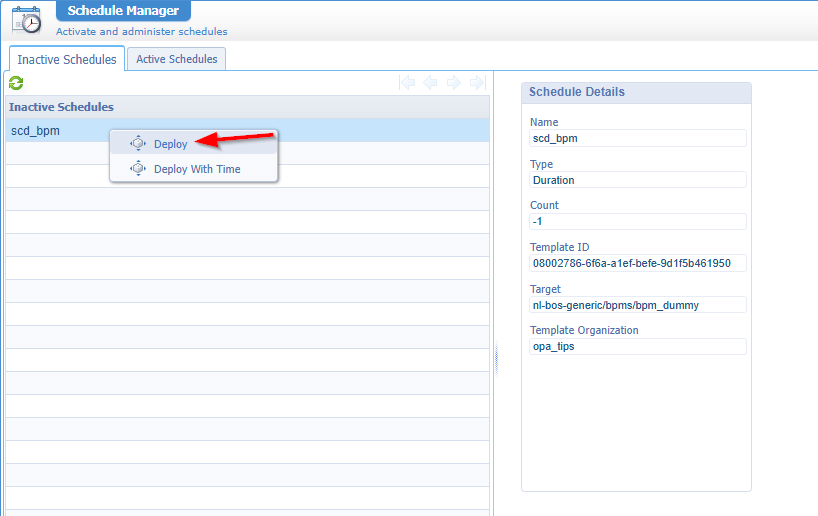Switch to the Active Schedules tab
The height and width of the screenshot is (516, 818).
pyautogui.click(x=177, y=59)
